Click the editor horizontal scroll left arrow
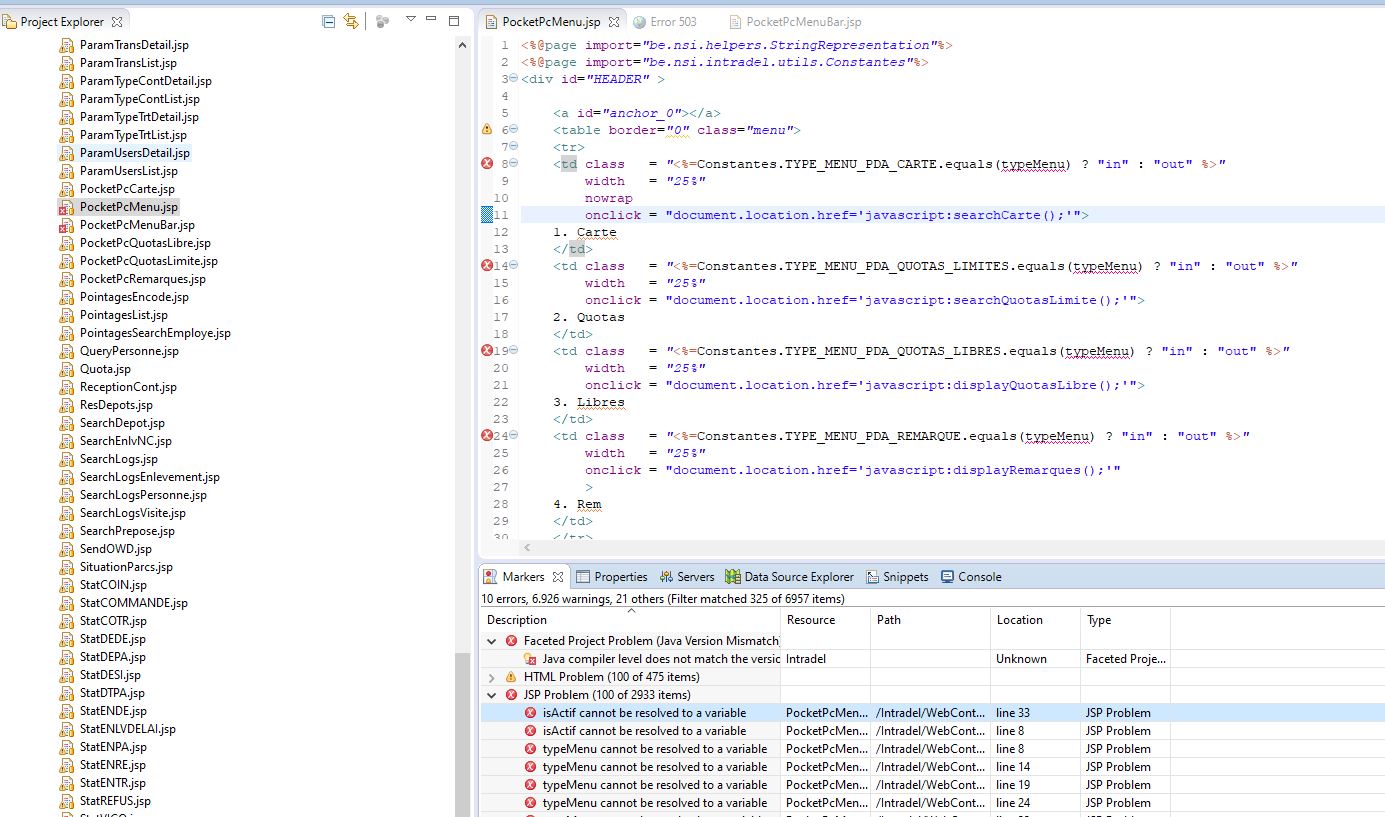 527,548
